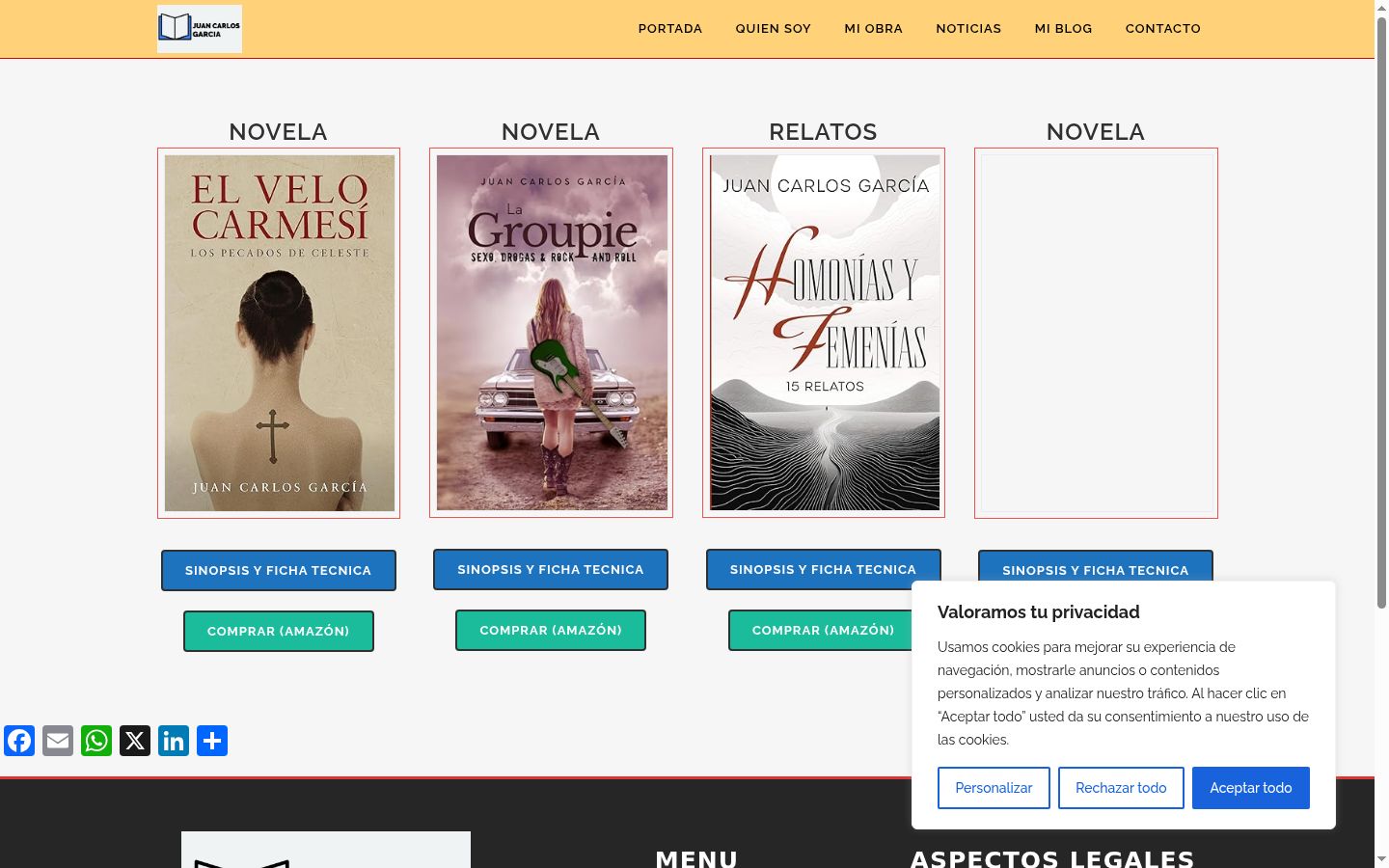Open the Mi Obra menu
Viewport: 1389px width, 868px height.
coord(874,29)
